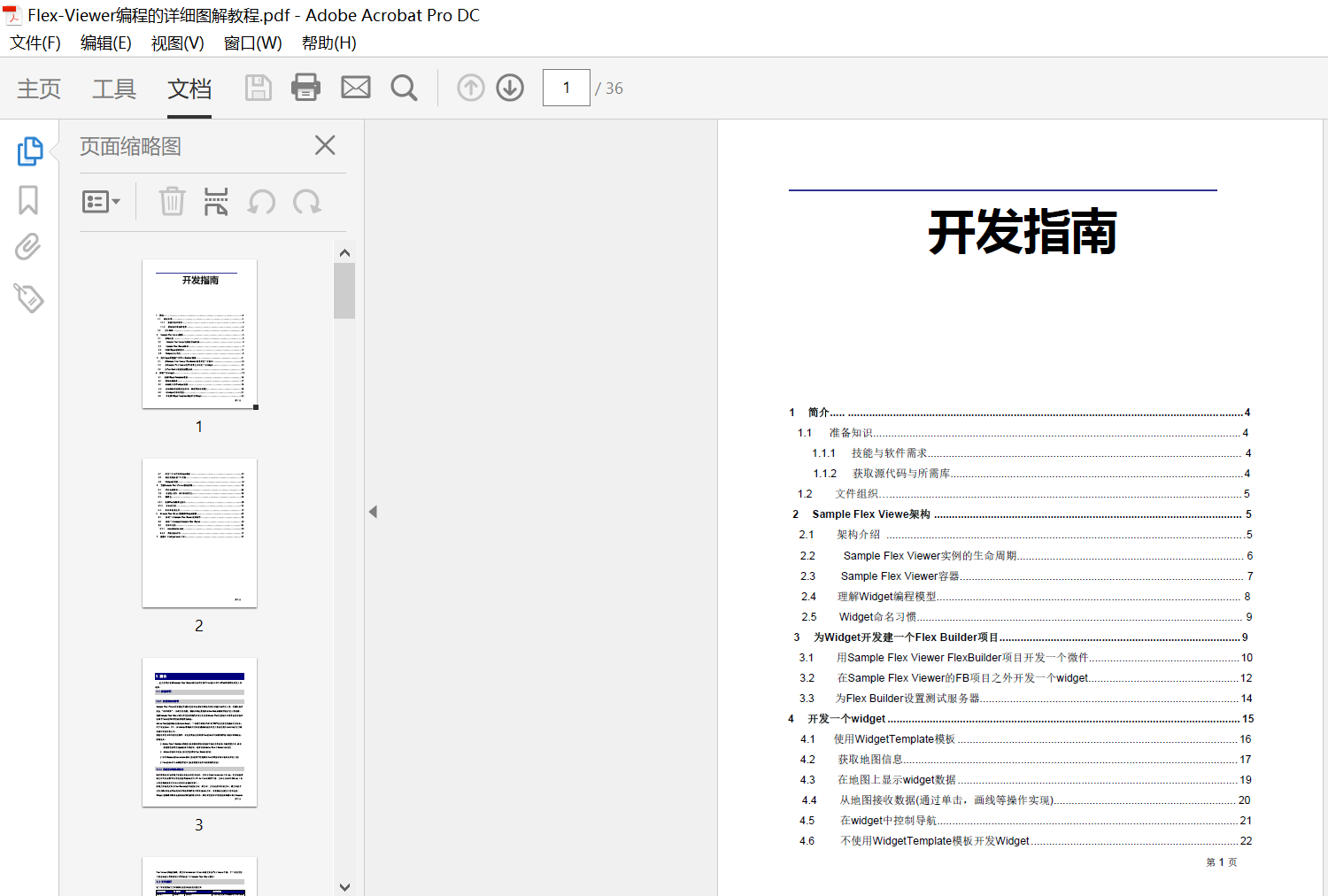Open the Attachments paperclip icon
The width and height of the screenshot is (1328, 896).
pos(28,247)
